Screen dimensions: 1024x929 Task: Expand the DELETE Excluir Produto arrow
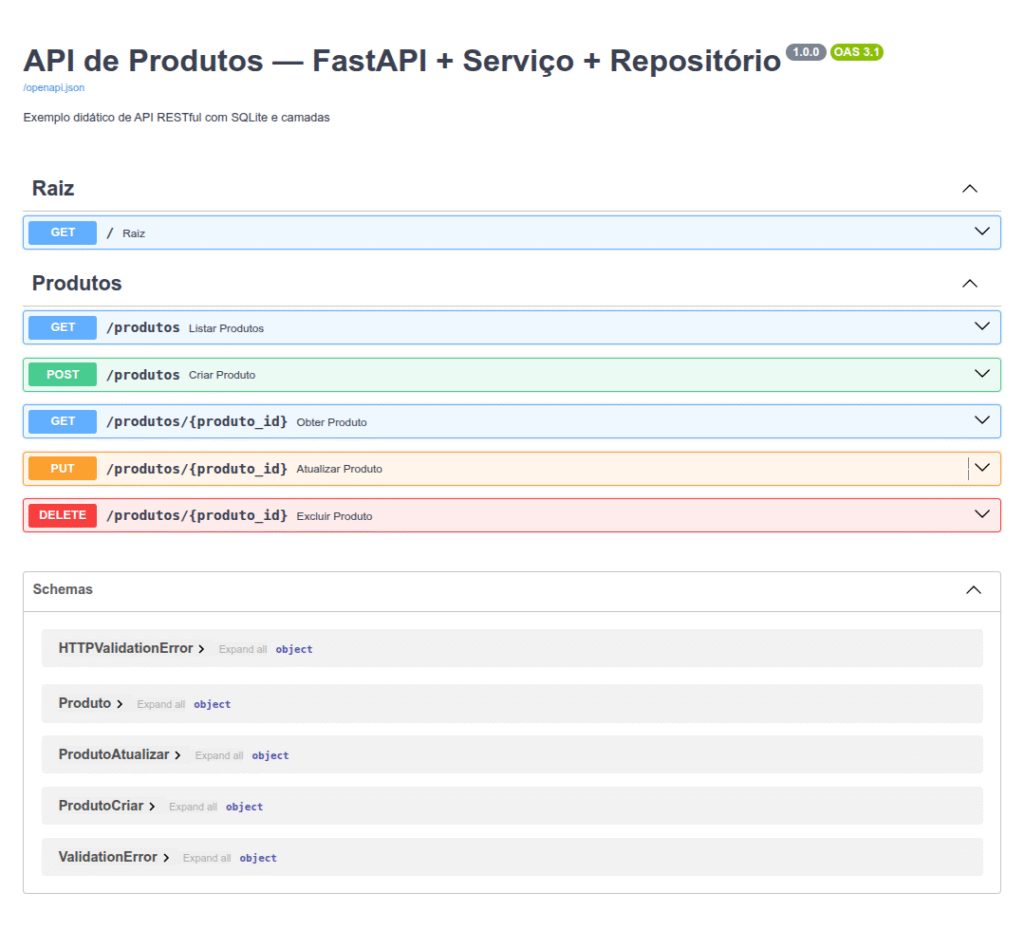(981, 515)
